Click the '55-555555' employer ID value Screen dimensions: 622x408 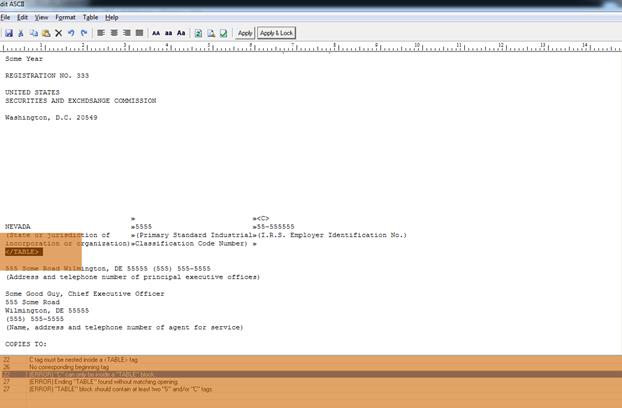(x=276, y=227)
